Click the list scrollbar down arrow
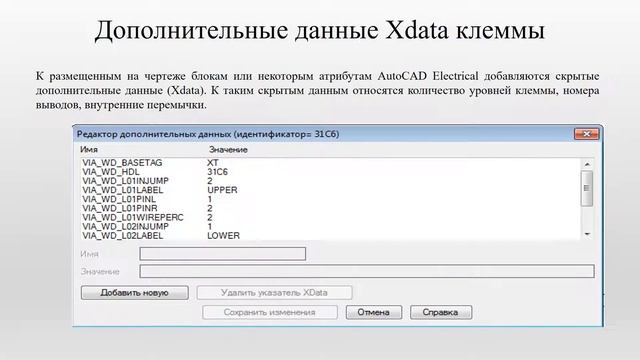The height and width of the screenshot is (360, 640). coord(587,234)
